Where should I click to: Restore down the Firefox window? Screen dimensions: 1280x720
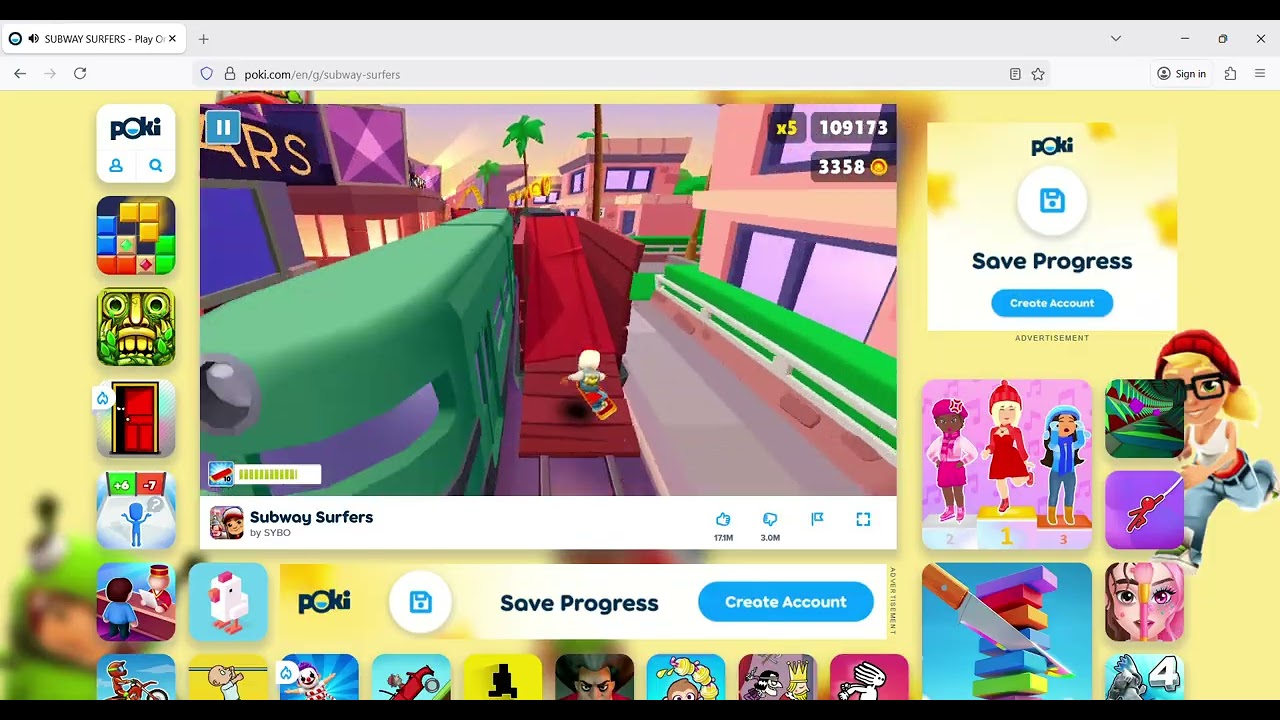click(x=1222, y=39)
